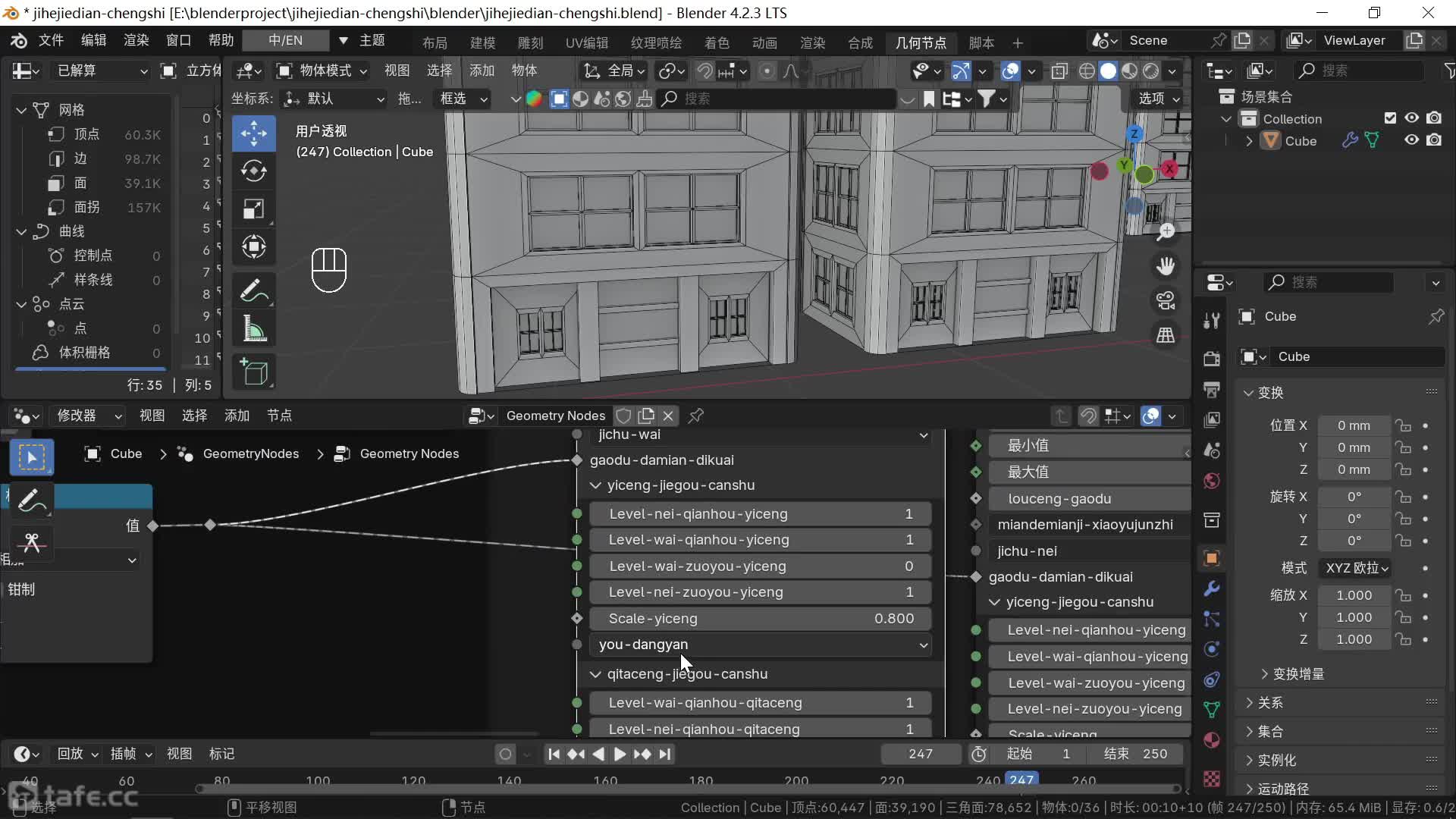Viewport: 1456px width, 819px height.
Task: Click the 中/EN language switch button
Action: [285, 40]
